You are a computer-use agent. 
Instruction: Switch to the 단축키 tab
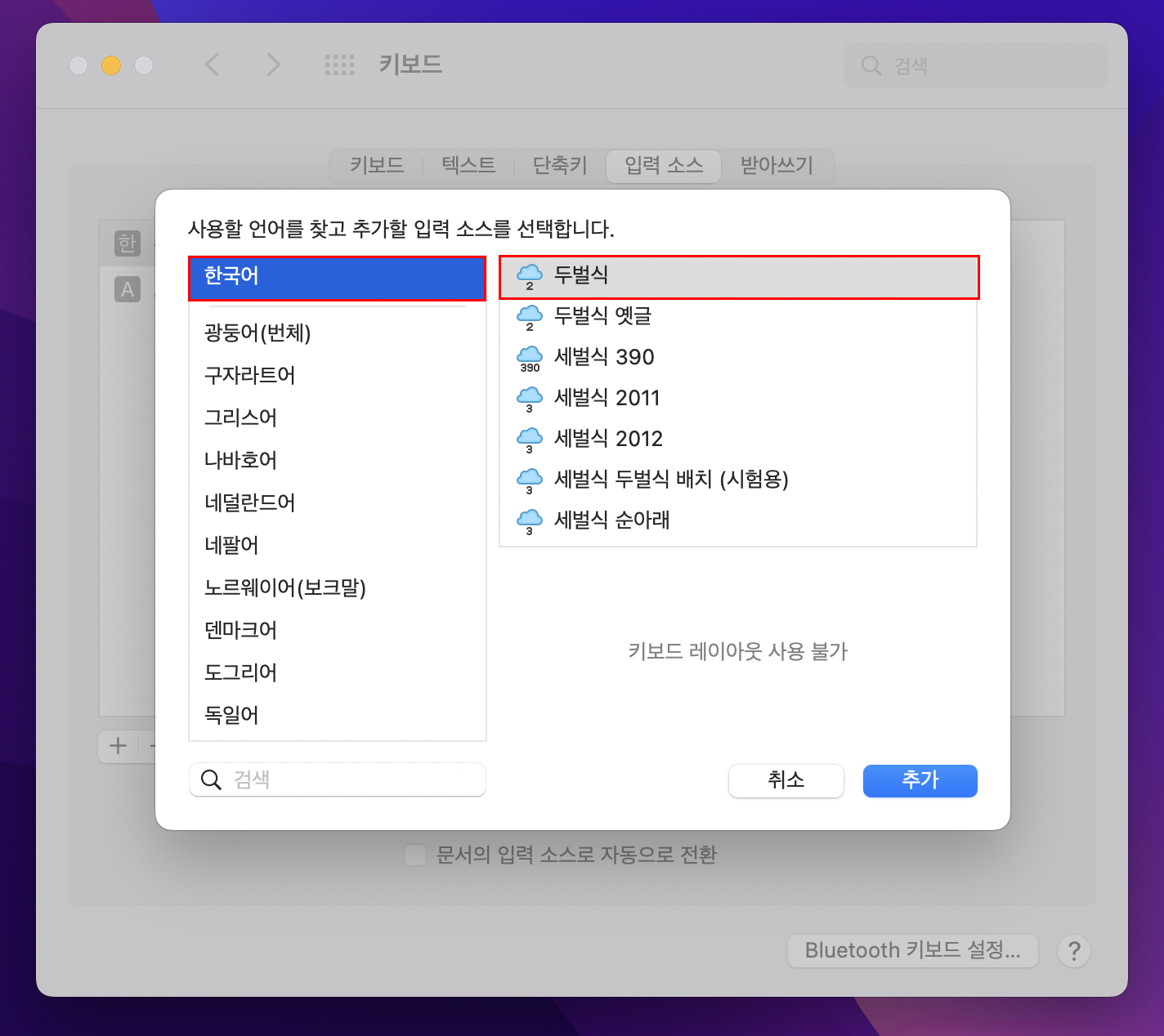(x=560, y=166)
